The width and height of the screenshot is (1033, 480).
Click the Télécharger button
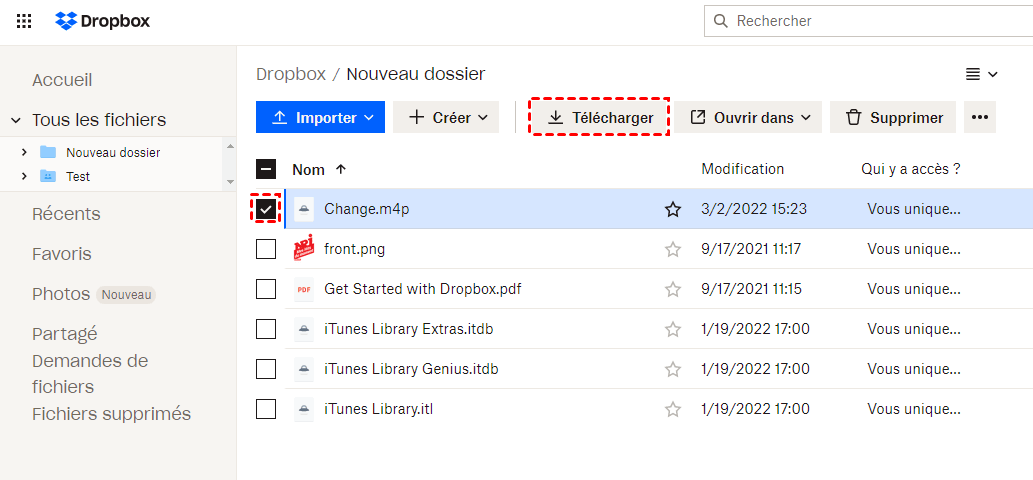(x=600, y=117)
